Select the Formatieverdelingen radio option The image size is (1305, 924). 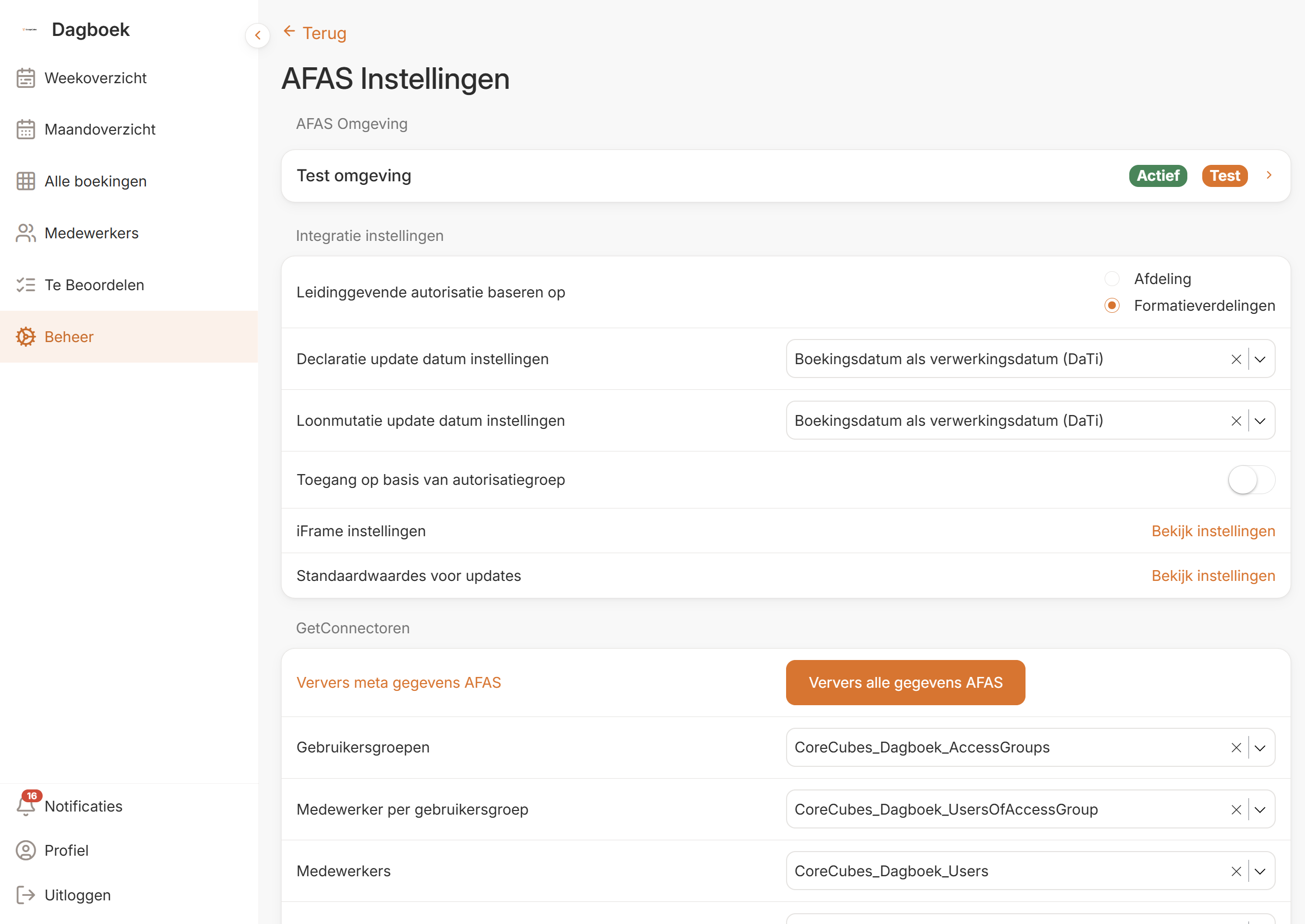pyautogui.click(x=1111, y=306)
